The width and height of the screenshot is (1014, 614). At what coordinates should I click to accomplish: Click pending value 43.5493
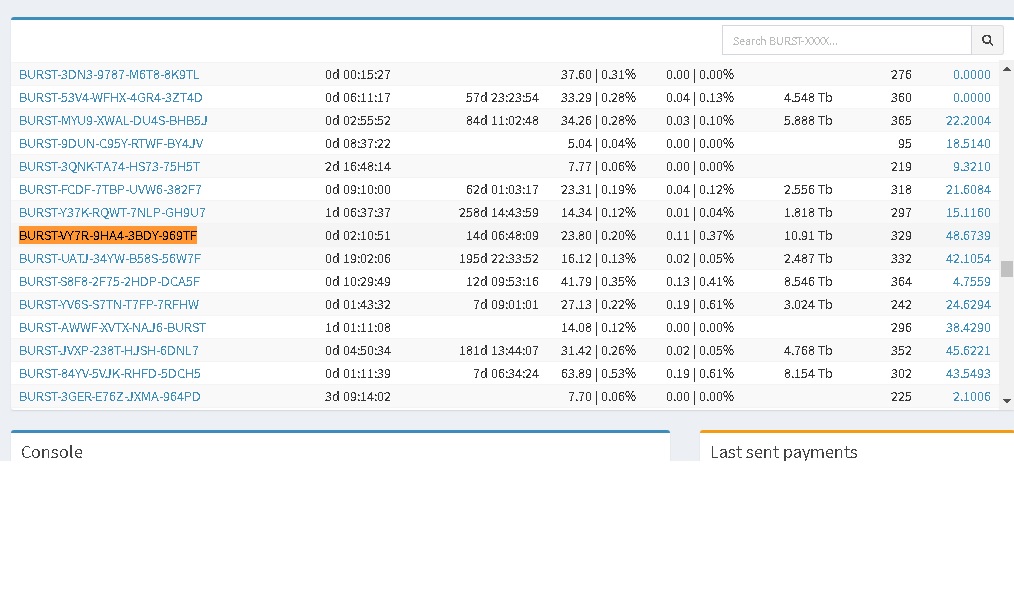coord(967,373)
